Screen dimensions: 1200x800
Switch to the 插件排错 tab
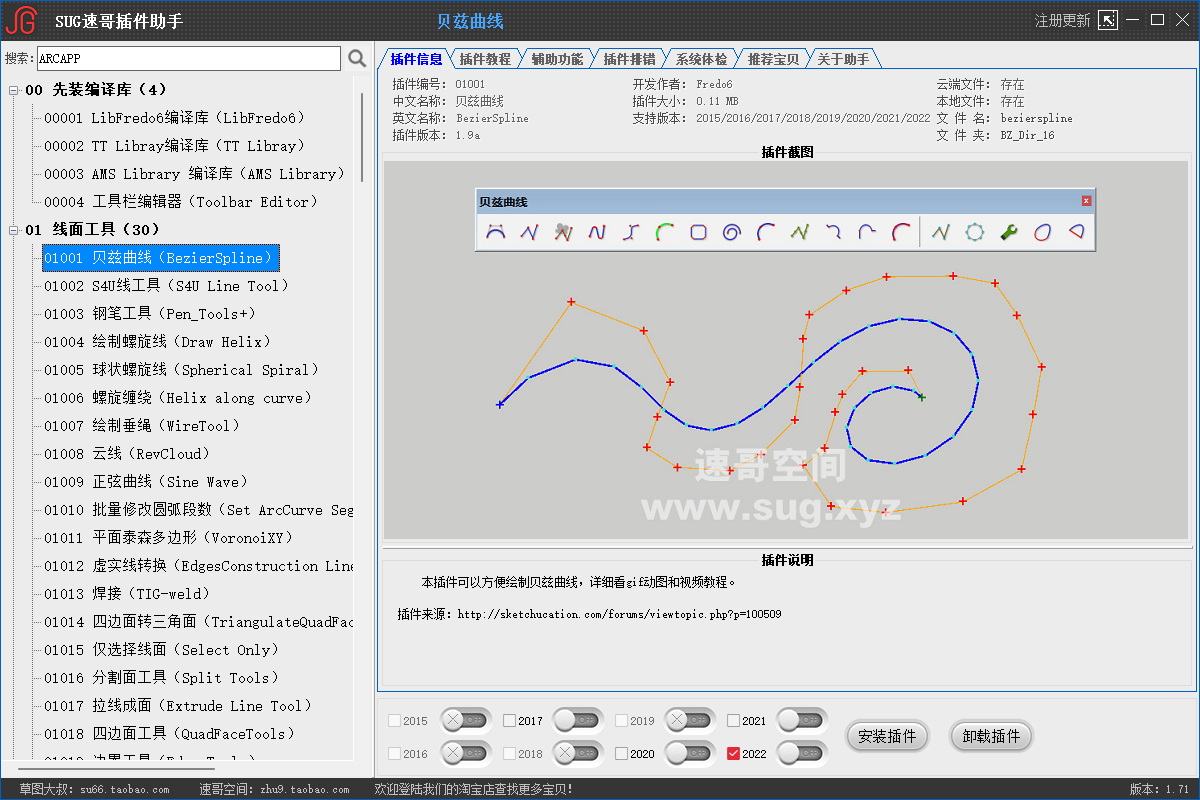tap(629, 59)
